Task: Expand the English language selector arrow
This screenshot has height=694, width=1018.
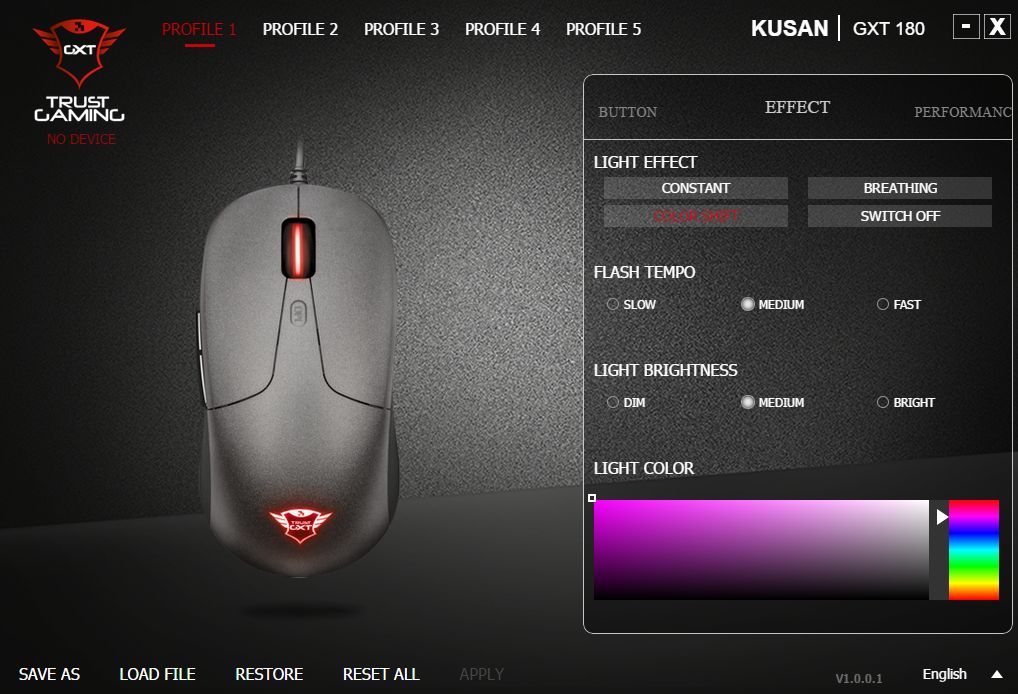Action: (997, 675)
